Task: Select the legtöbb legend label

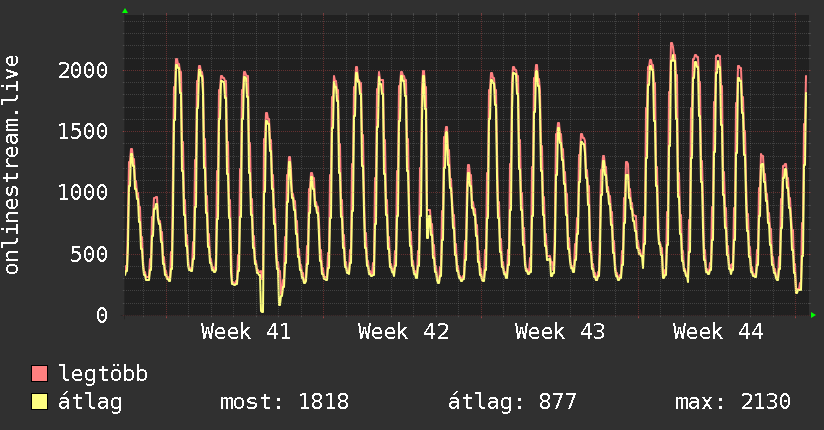Action: [103, 373]
